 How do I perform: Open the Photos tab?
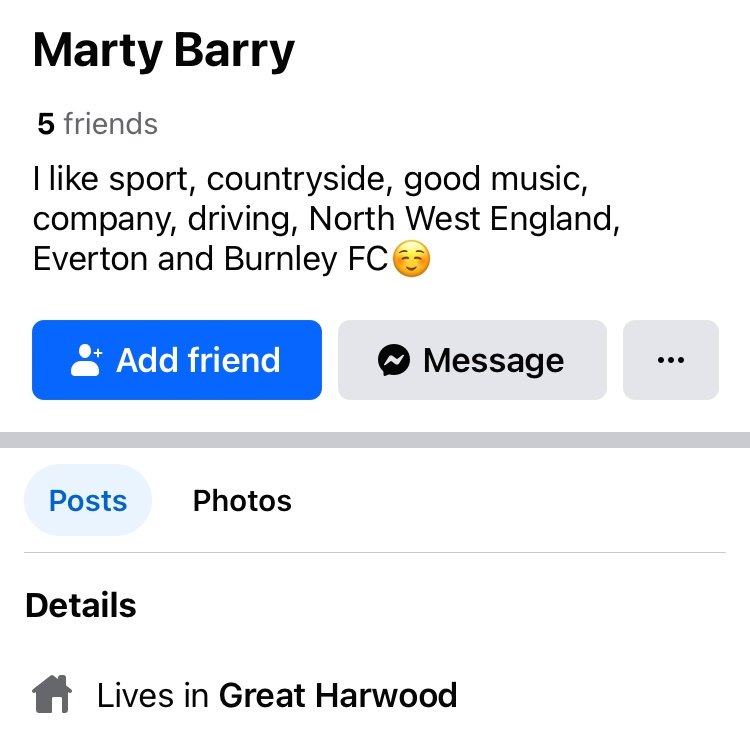(242, 500)
